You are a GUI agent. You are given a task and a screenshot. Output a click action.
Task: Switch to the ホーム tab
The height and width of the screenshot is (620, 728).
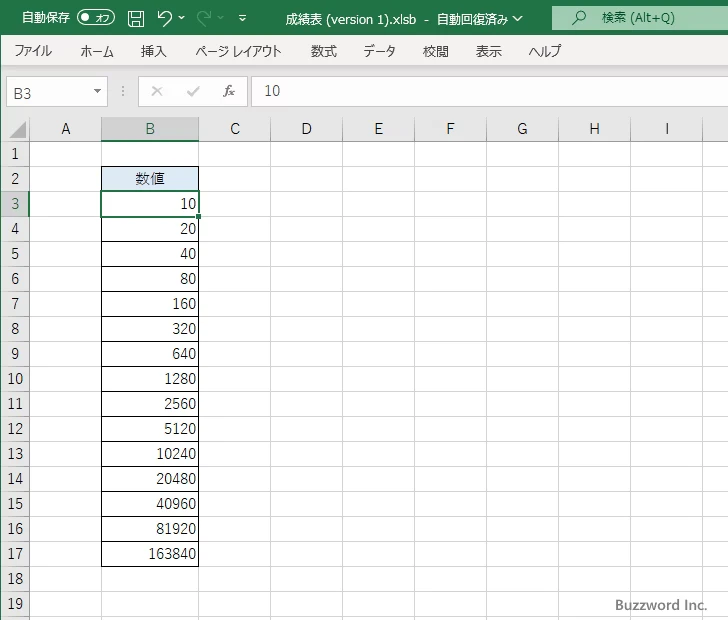(97, 51)
